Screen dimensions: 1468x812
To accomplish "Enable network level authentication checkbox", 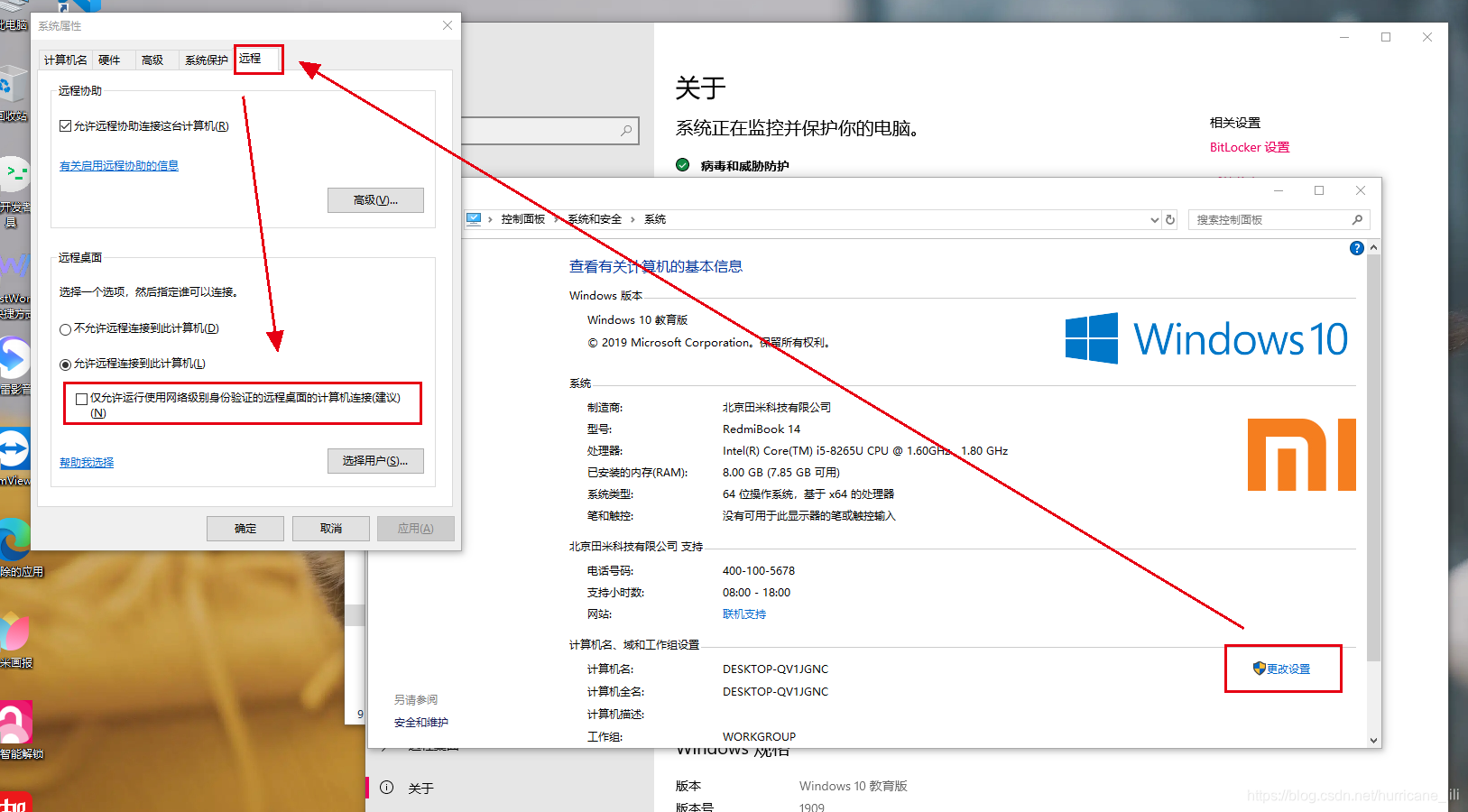I will 81,399.
